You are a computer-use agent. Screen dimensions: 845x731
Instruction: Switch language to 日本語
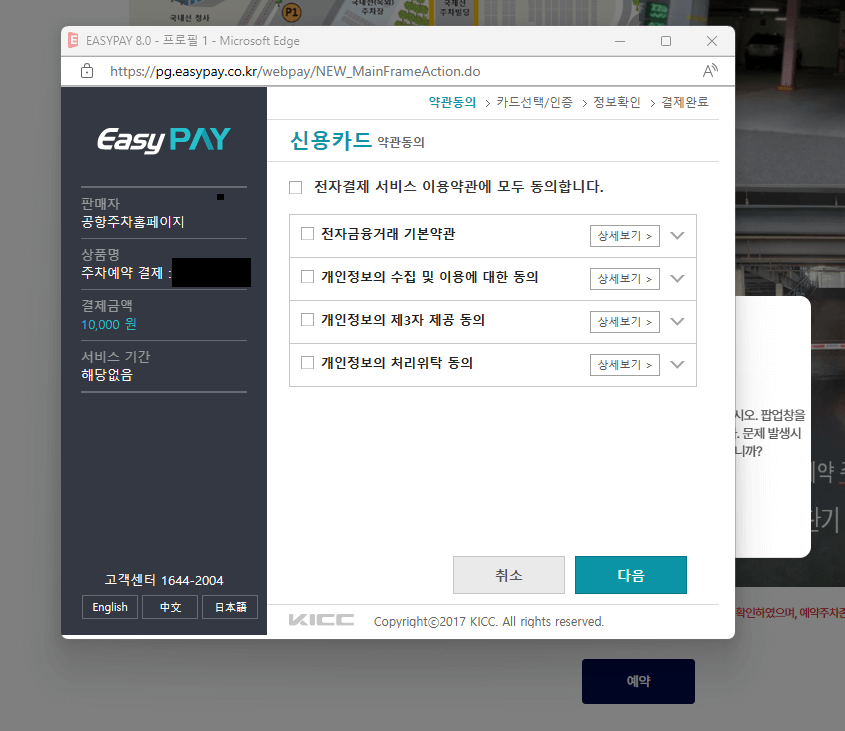(230, 607)
